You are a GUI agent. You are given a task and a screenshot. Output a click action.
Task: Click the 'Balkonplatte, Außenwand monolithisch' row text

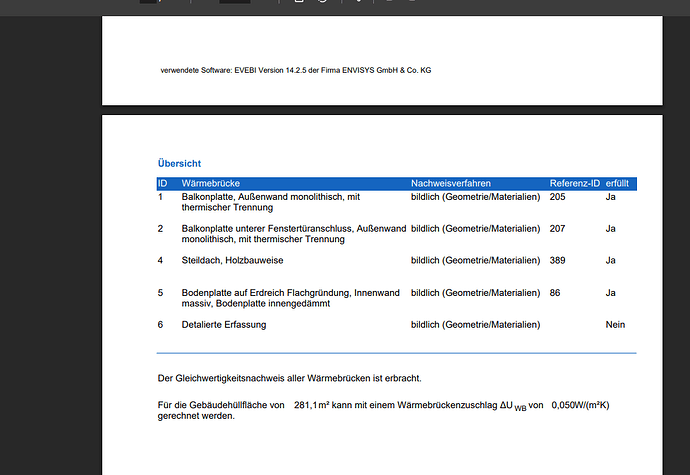[x=271, y=202]
